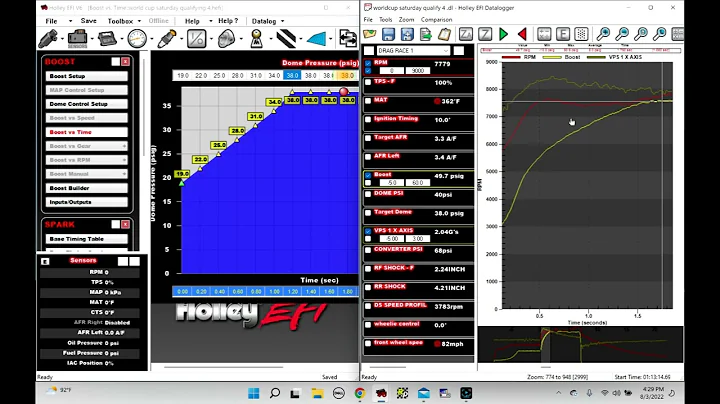The height and width of the screenshot is (404, 720).
Task: Click the fourth magnifier zoom icon
Action: [x=660, y=34]
